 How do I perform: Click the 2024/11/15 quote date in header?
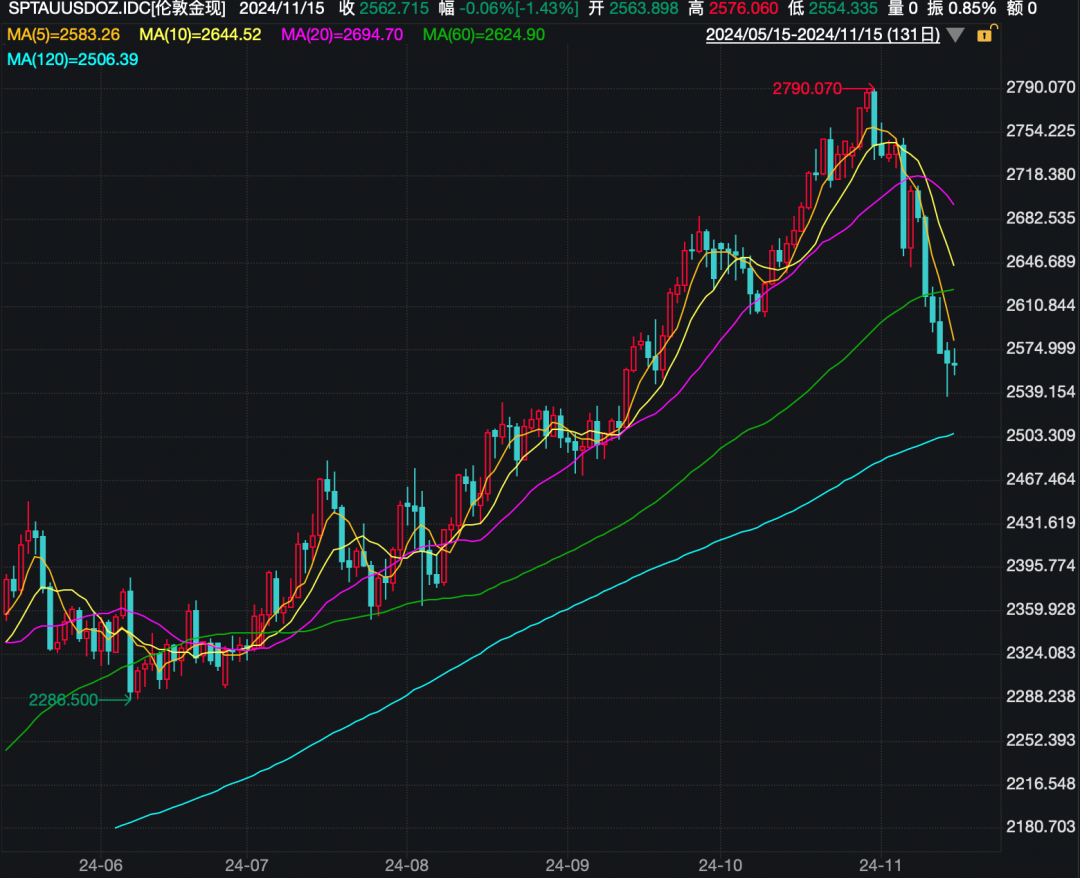pos(283,9)
